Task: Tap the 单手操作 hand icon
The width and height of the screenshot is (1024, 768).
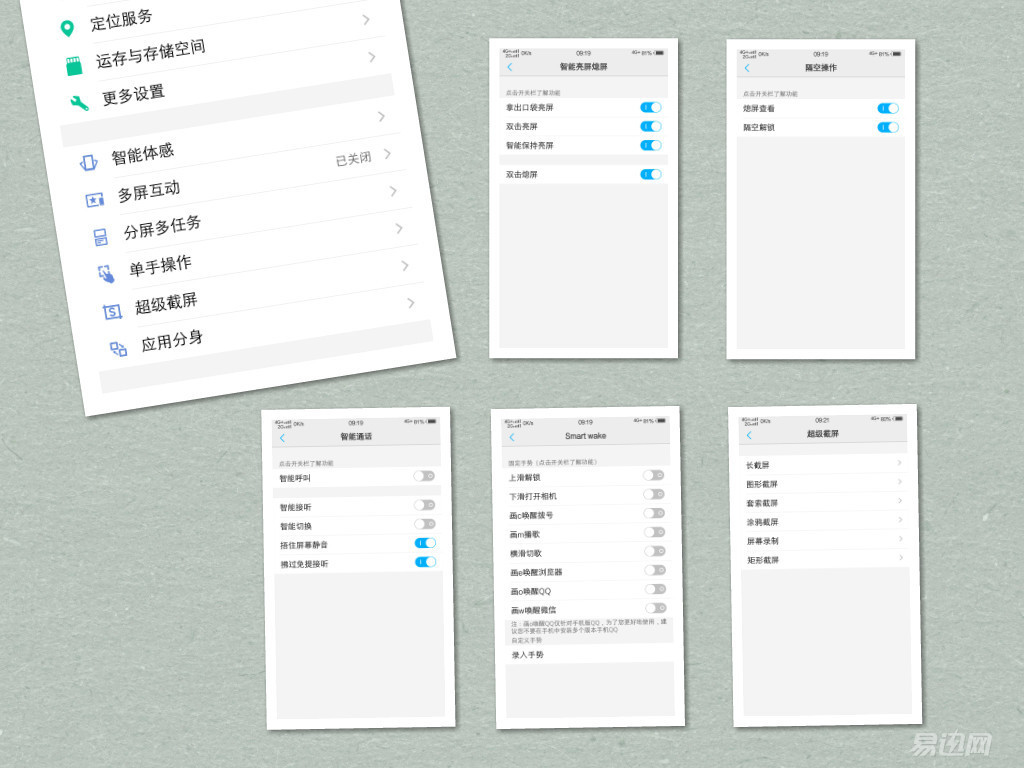Action: pyautogui.click(x=106, y=273)
